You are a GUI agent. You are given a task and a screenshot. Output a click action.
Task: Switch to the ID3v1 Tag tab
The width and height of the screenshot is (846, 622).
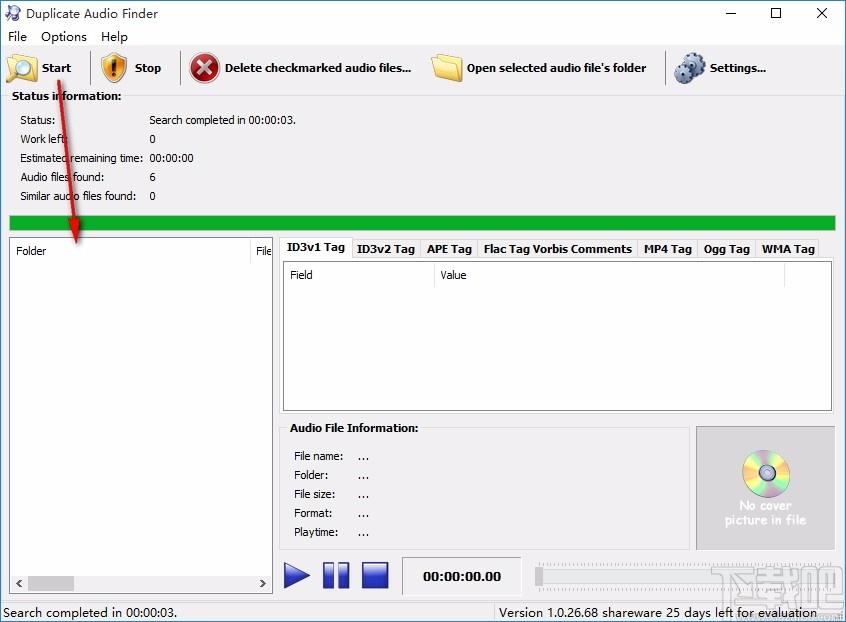pyautogui.click(x=316, y=248)
